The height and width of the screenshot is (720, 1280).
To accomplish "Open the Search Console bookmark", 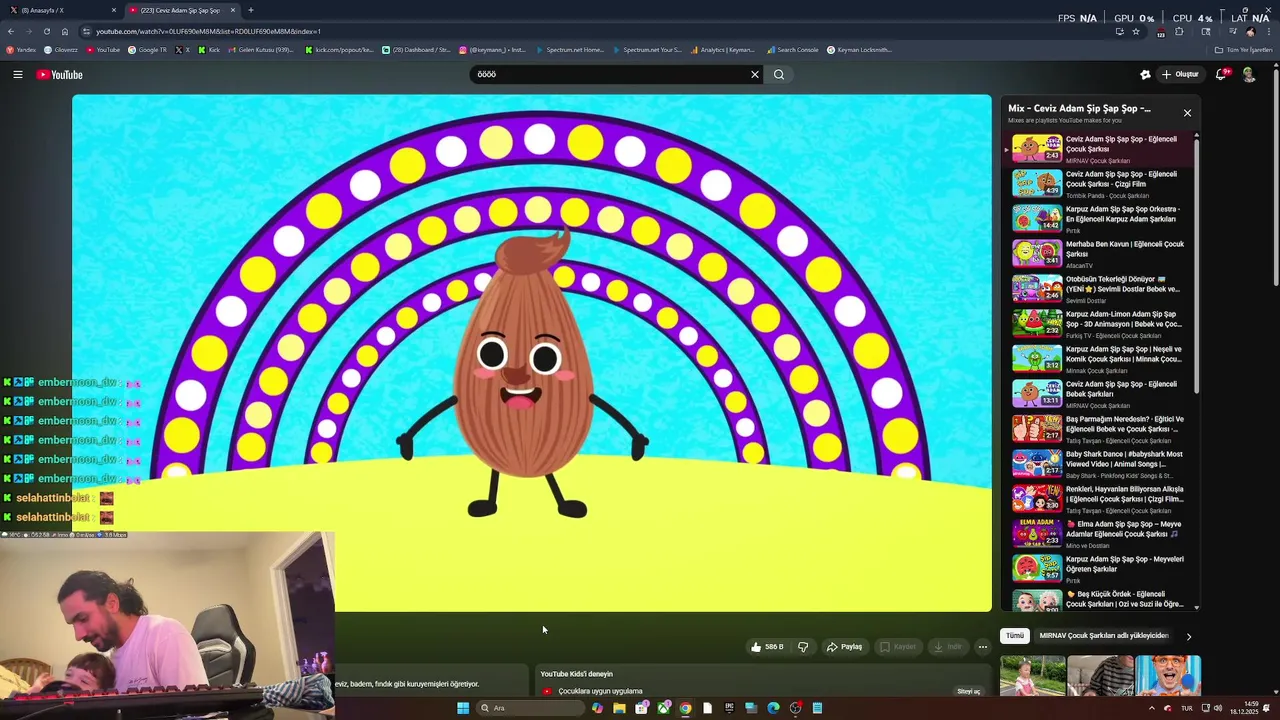I will tap(793, 50).
